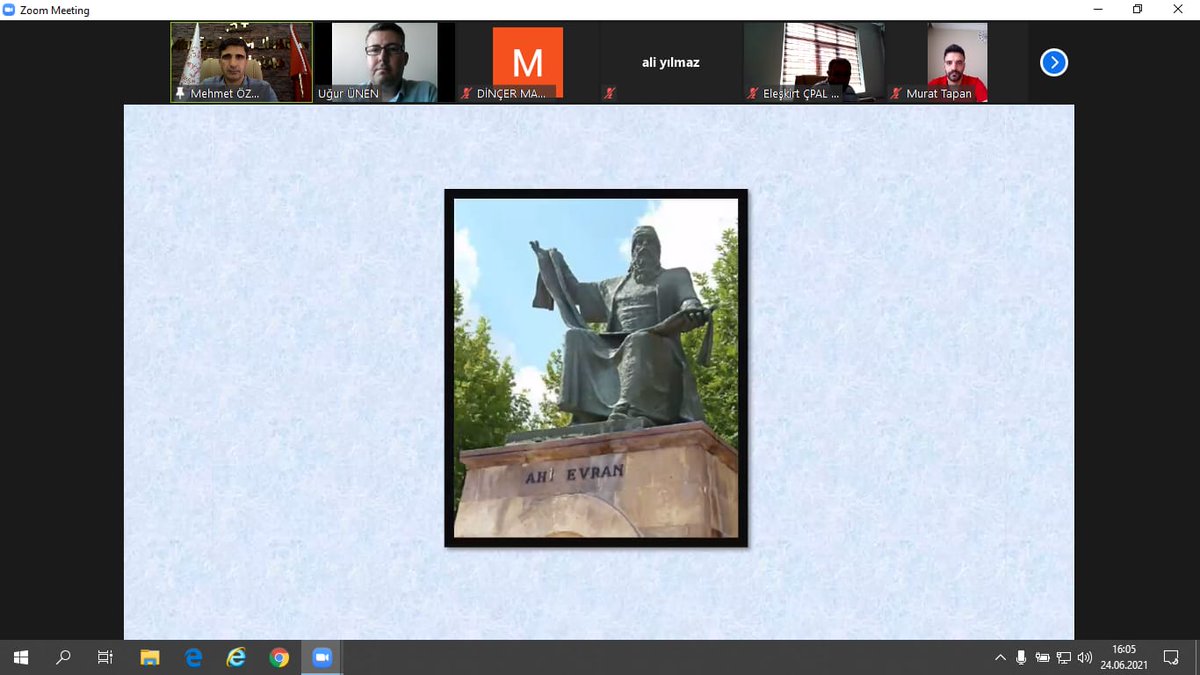
Task: Launch Microsoft Edge from the taskbar
Action: click(x=193, y=657)
